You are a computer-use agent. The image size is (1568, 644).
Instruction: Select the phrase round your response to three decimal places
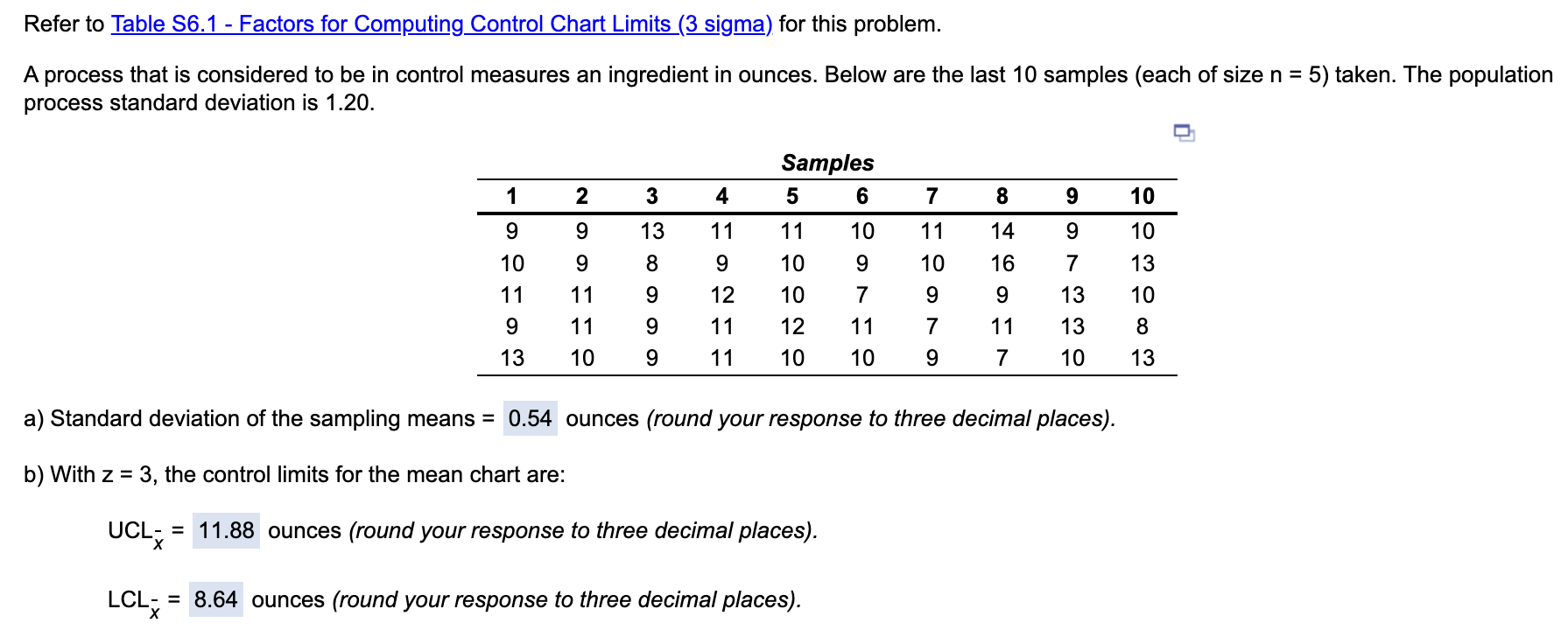click(882, 418)
